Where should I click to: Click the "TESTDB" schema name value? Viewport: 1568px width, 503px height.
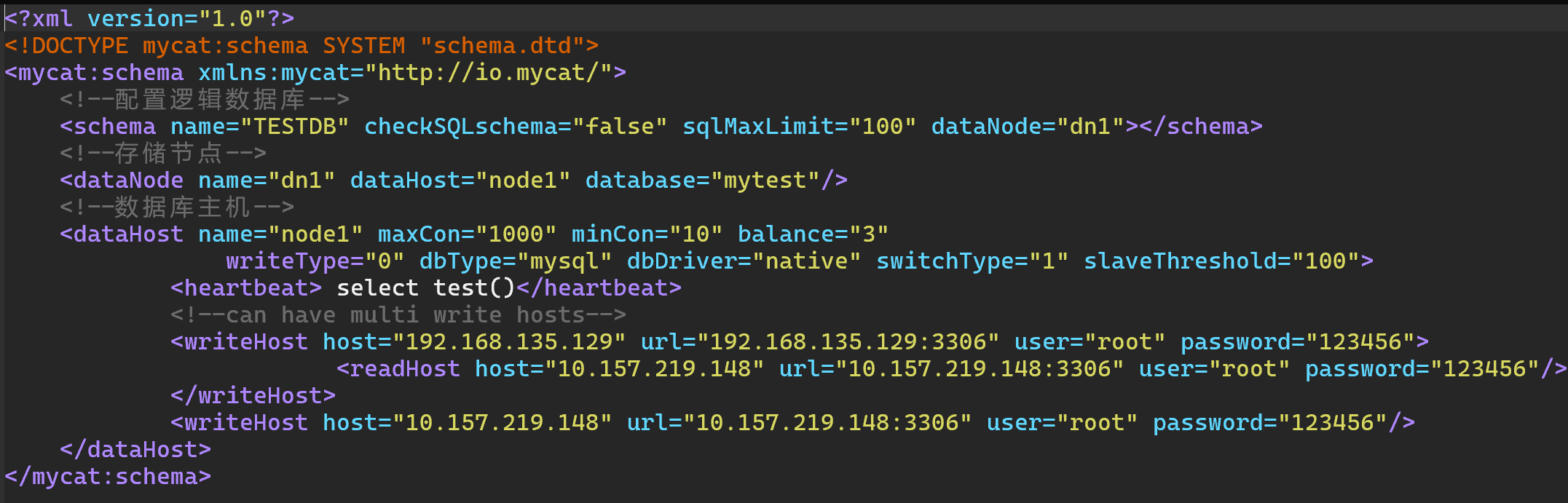[x=295, y=127]
